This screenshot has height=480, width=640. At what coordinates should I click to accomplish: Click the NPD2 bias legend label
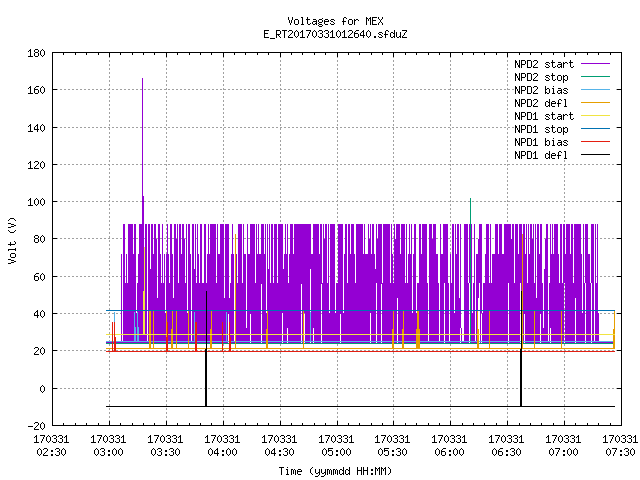[x=541, y=90]
